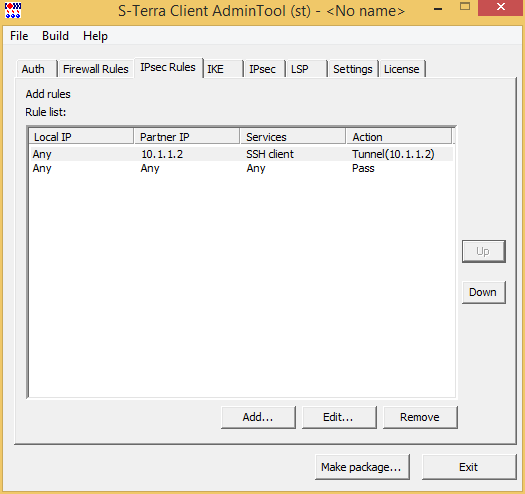Click Make package button

click(362, 467)
